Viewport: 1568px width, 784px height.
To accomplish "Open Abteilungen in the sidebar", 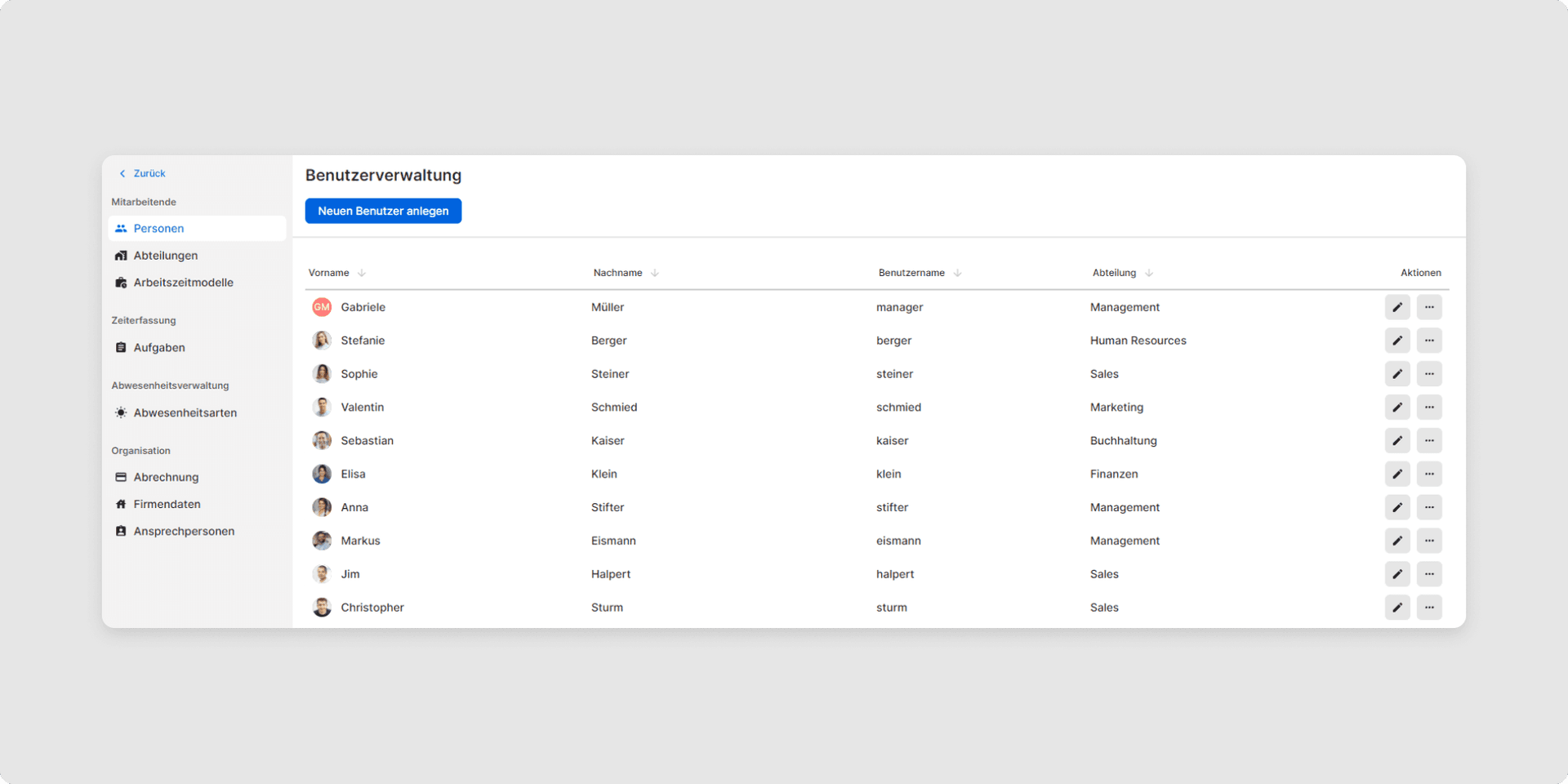I will (x=165, y=256).
